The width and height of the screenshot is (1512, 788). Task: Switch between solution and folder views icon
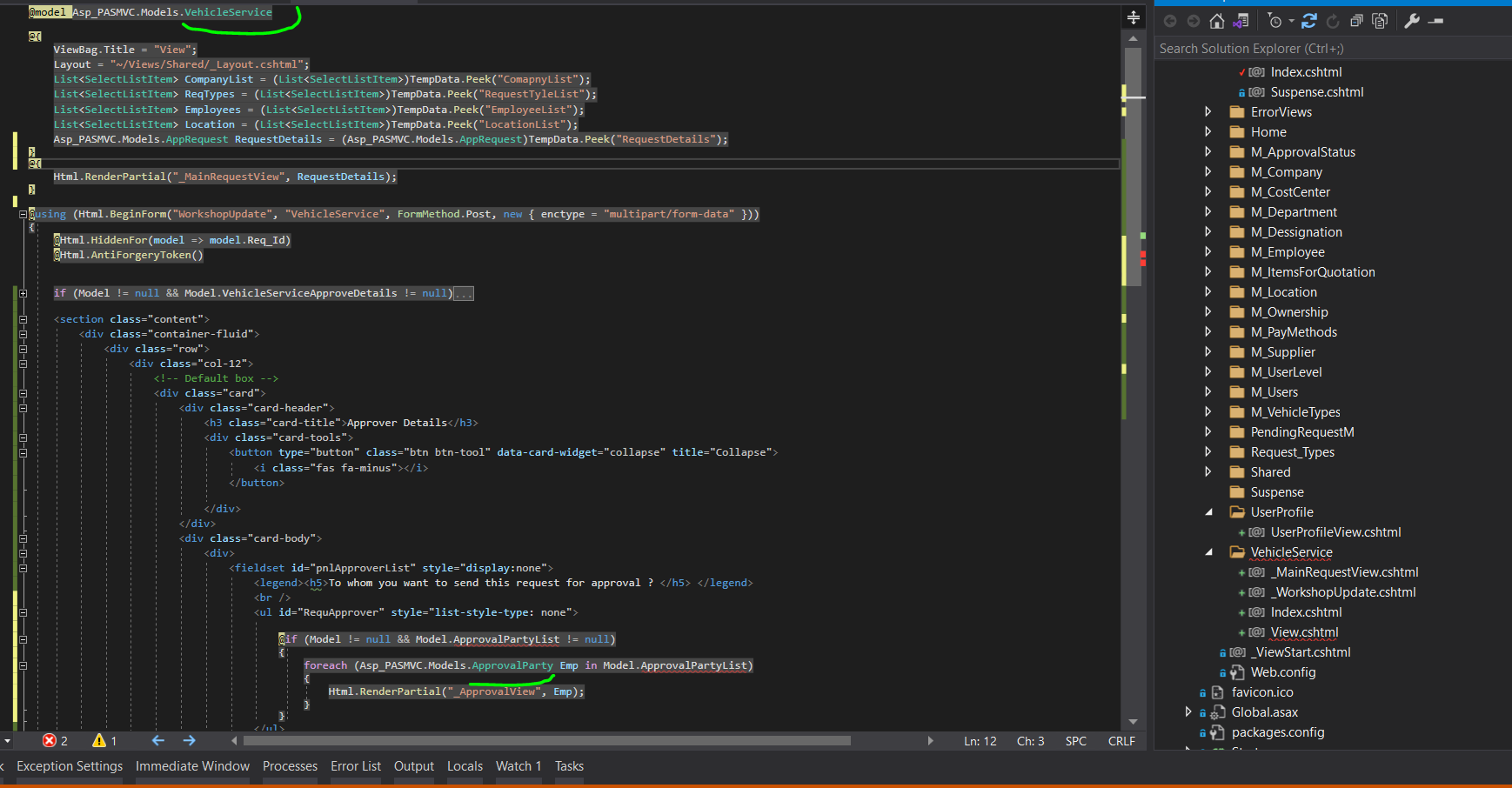(1241, 21)
